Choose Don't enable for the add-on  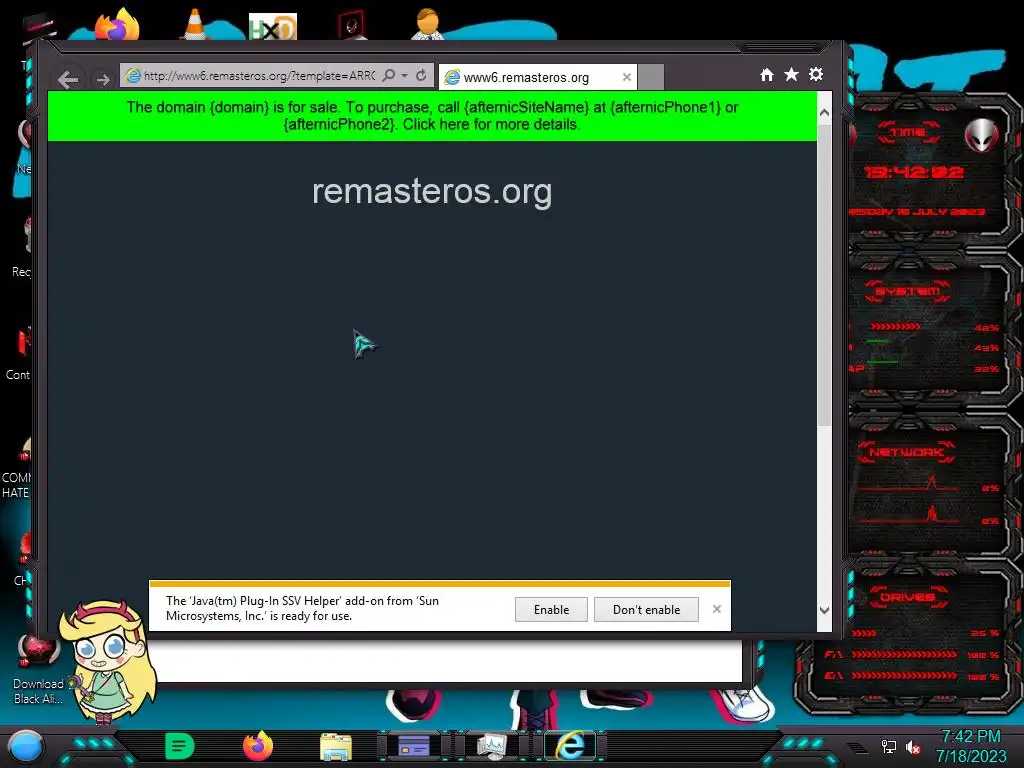646,609
